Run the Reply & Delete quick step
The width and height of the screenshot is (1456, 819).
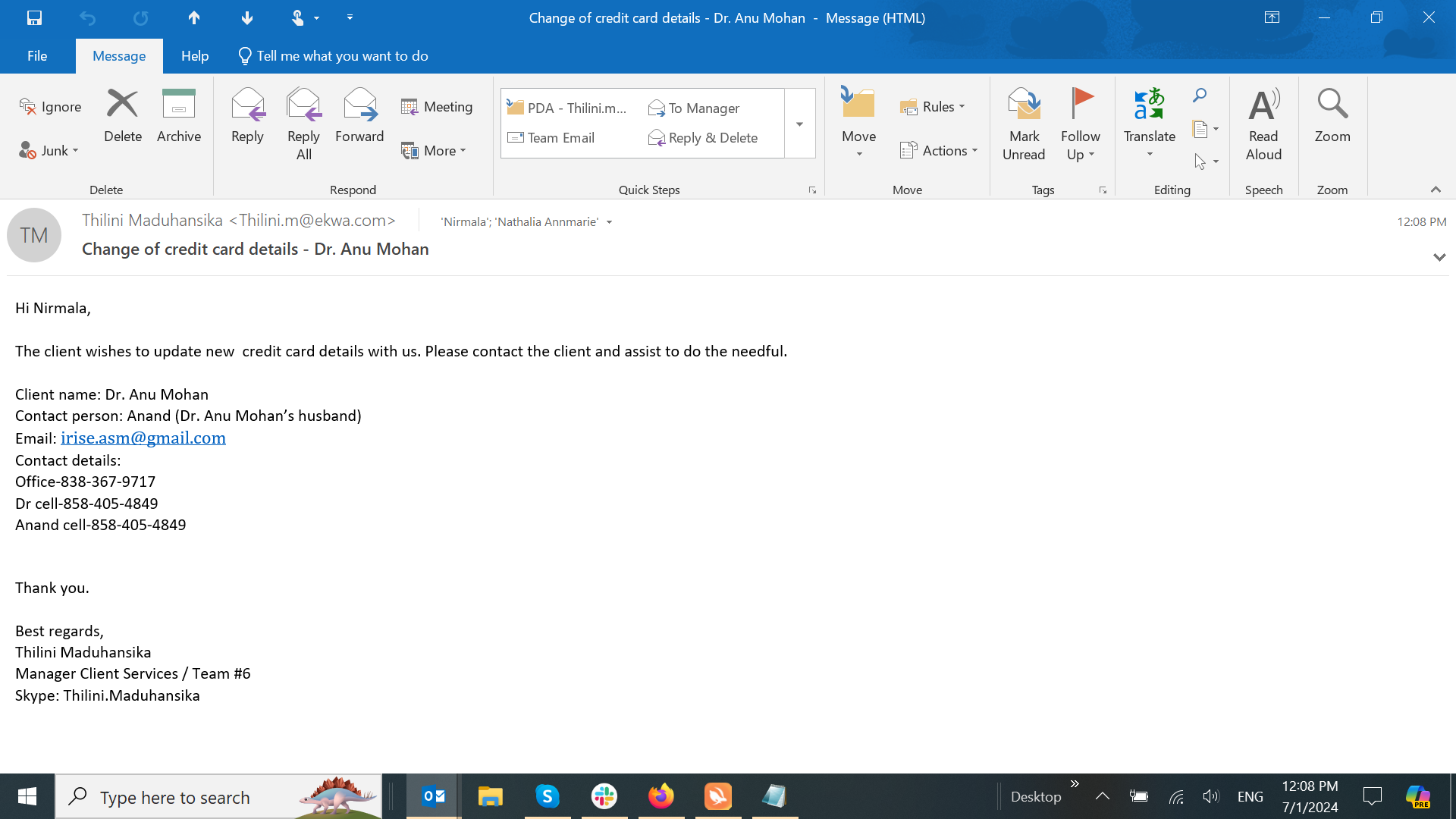coord(703,138)
